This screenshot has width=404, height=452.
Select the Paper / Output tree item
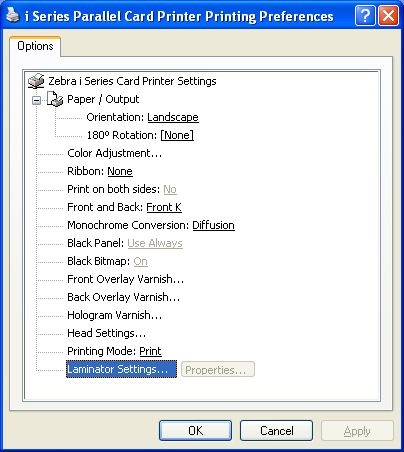103,99
